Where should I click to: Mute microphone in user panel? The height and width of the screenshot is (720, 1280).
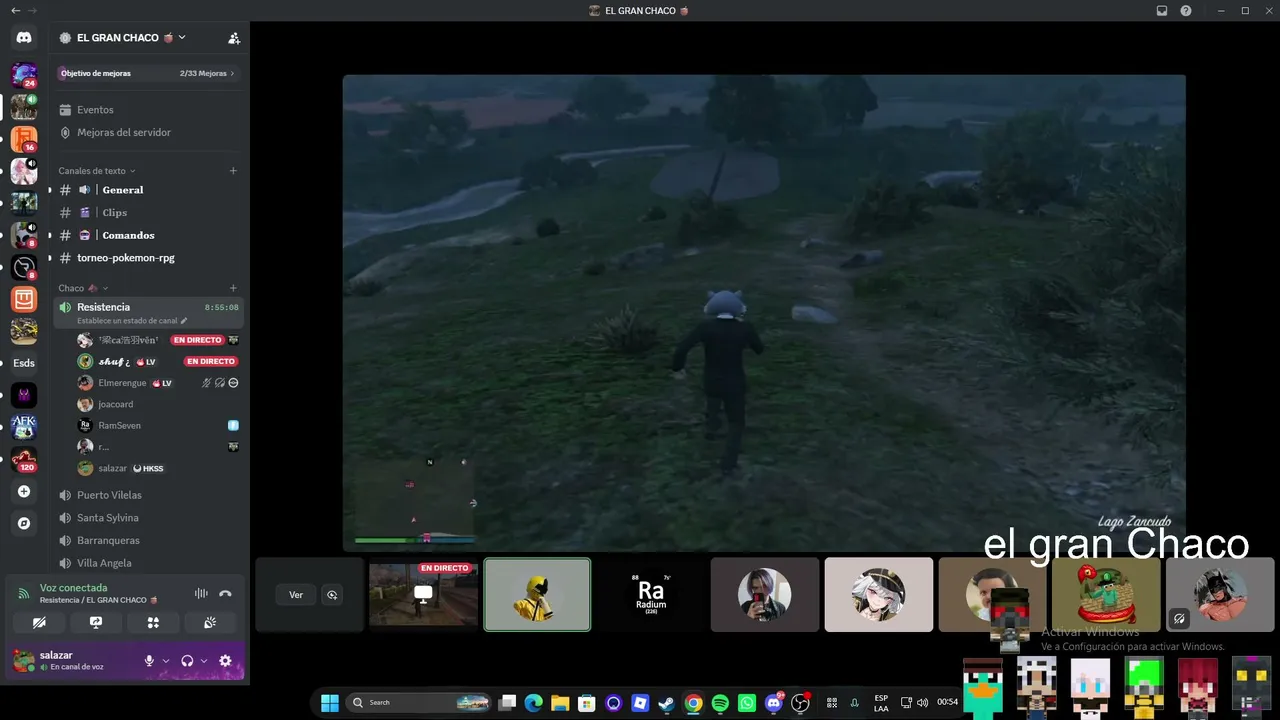click(150, 661)
